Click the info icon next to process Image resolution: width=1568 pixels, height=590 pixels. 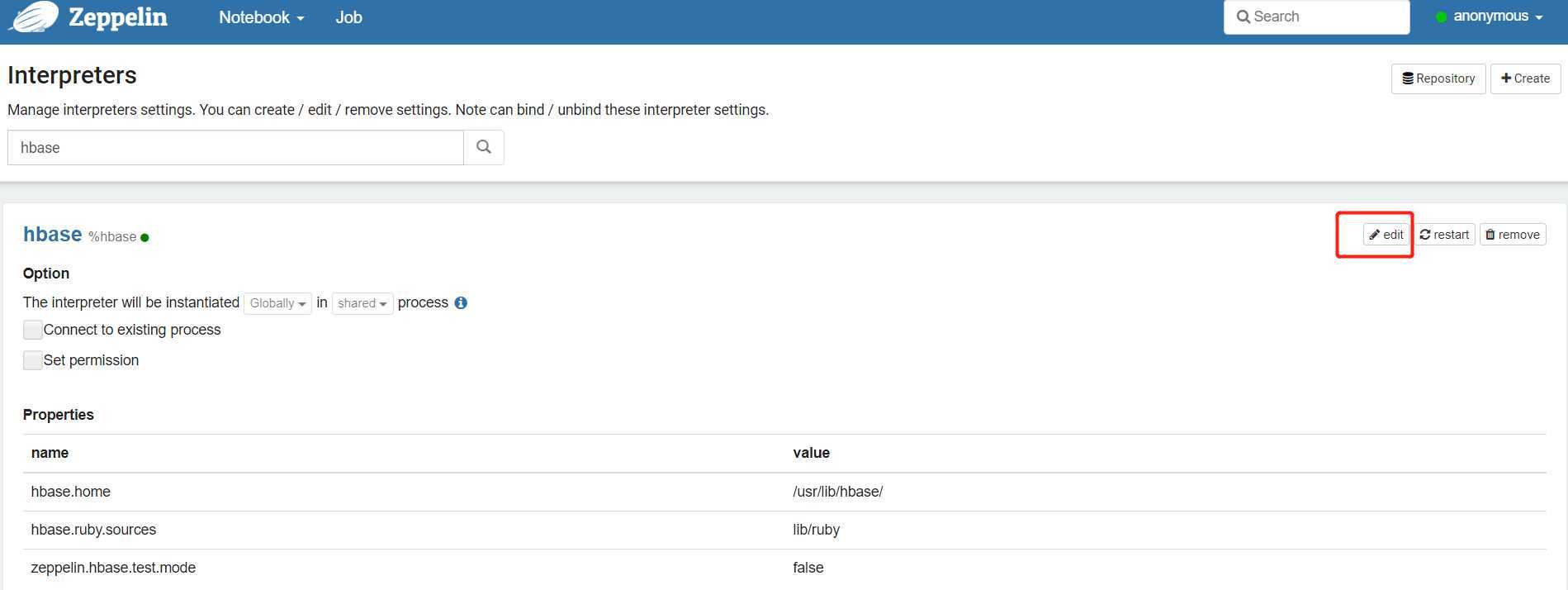pos(461,302)
